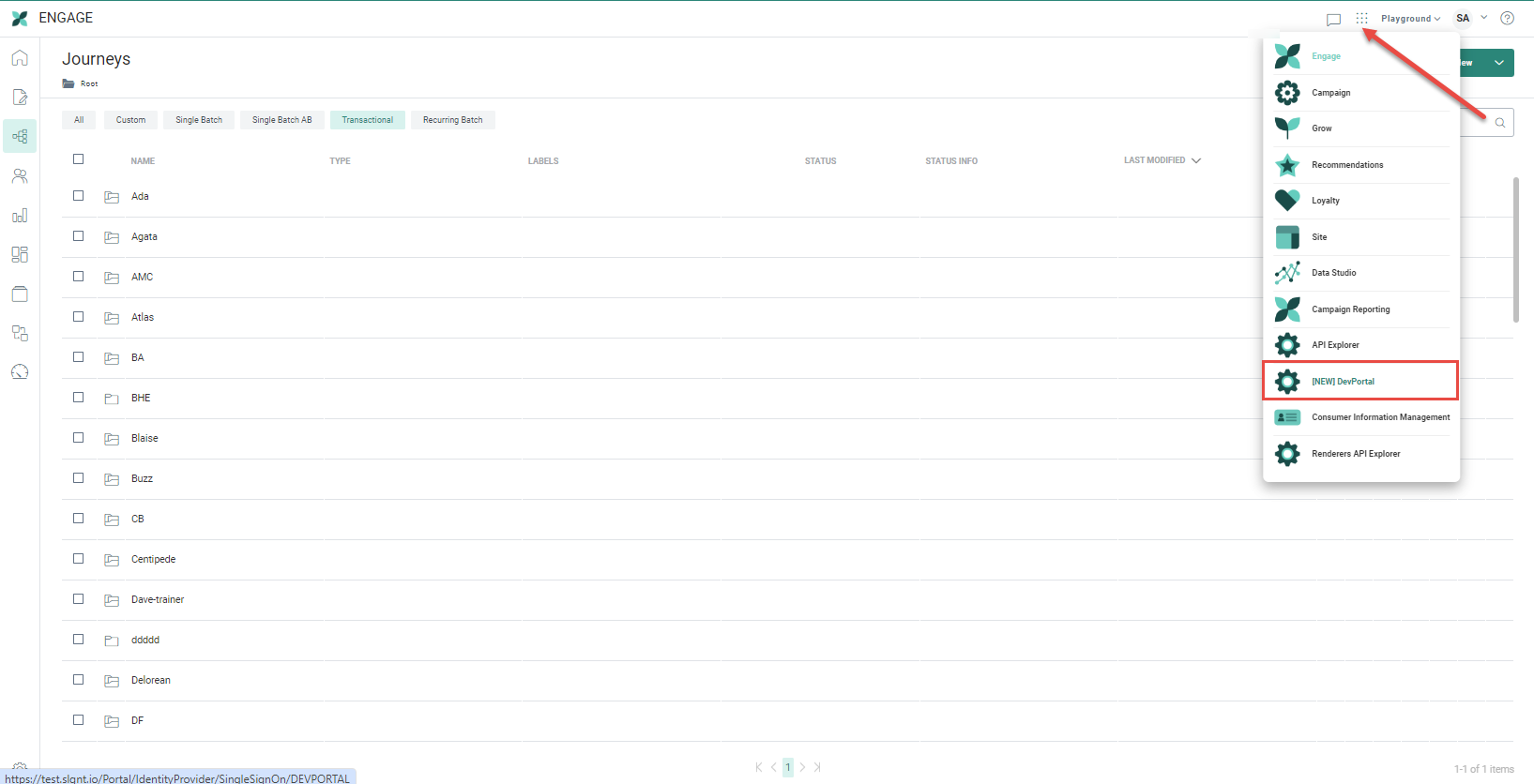
Task: Open the app switcher grid icon
Action: point(1361,18)
